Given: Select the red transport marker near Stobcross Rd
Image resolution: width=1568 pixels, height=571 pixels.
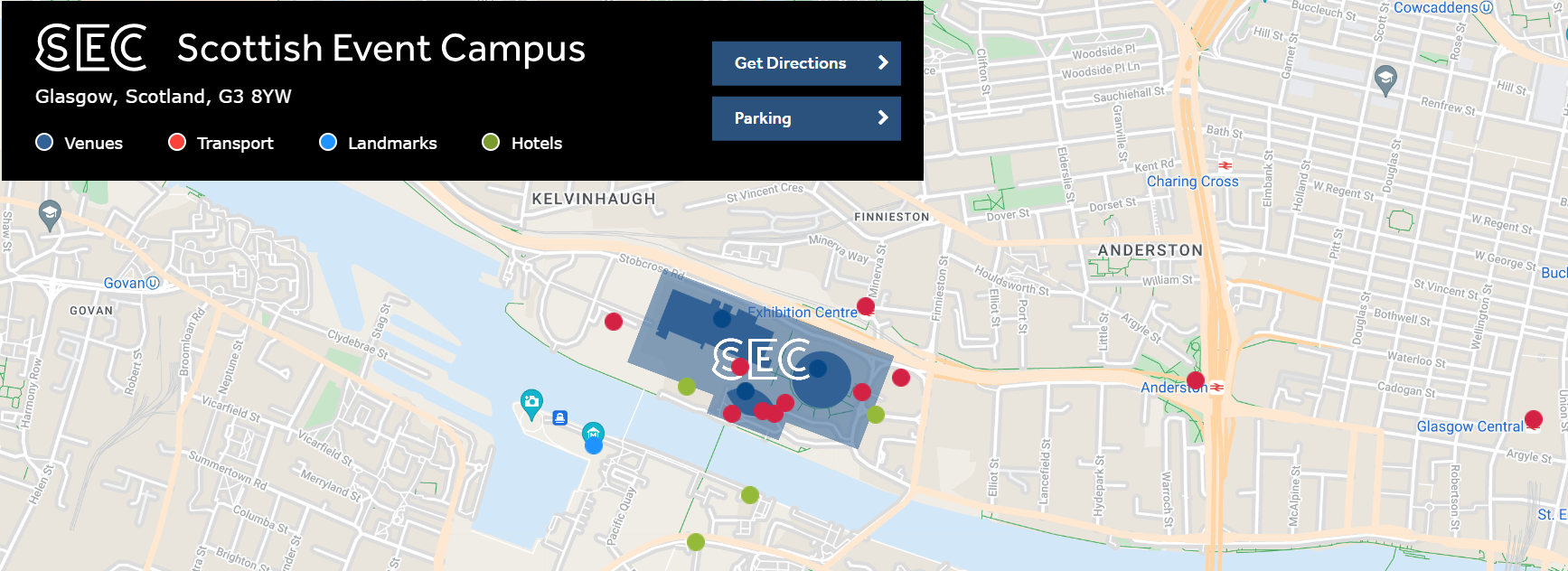Looking at the screenshot, I should (x=614, y=321).
